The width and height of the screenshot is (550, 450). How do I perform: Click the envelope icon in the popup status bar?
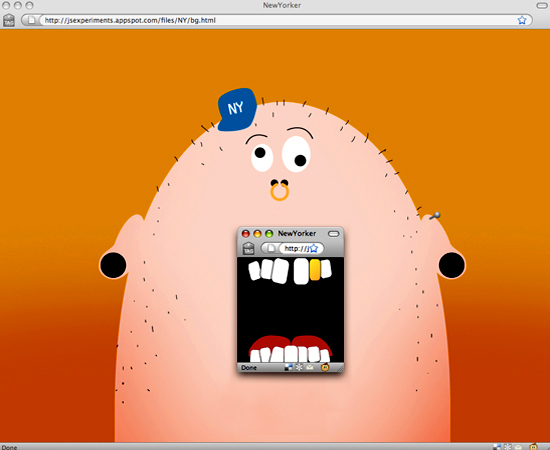click(310, 368)
